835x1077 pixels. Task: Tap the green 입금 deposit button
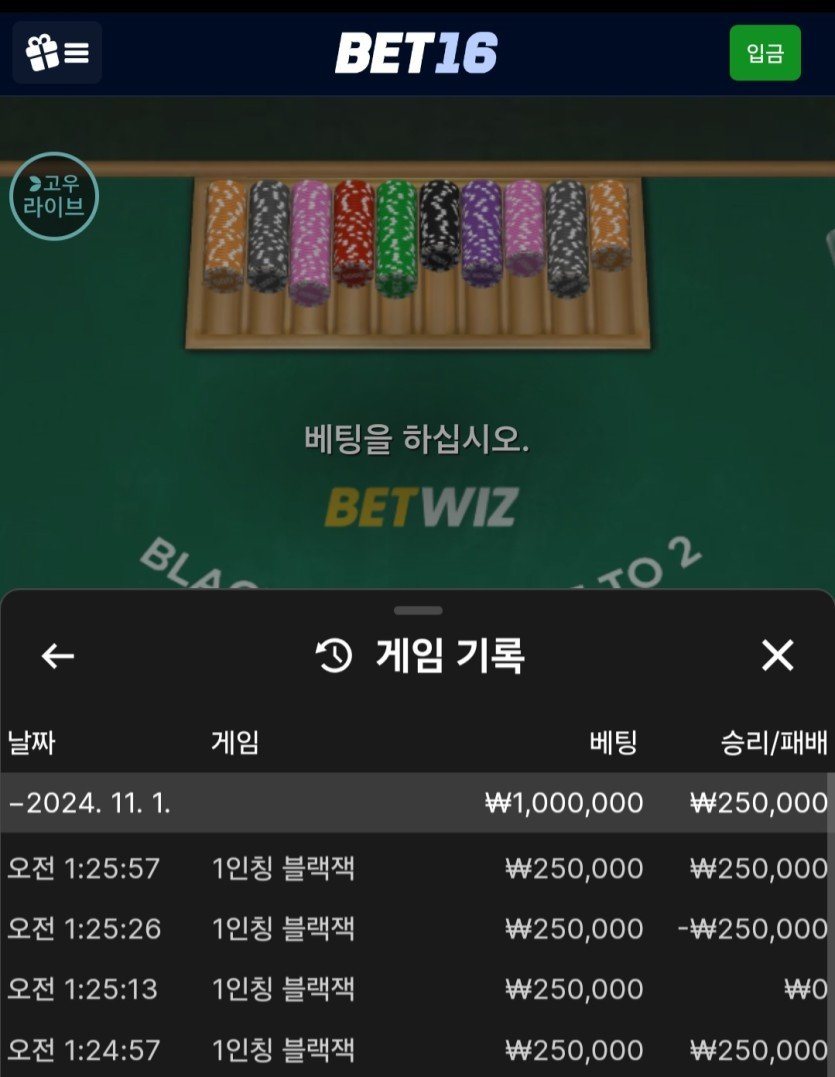click(765, 53)
